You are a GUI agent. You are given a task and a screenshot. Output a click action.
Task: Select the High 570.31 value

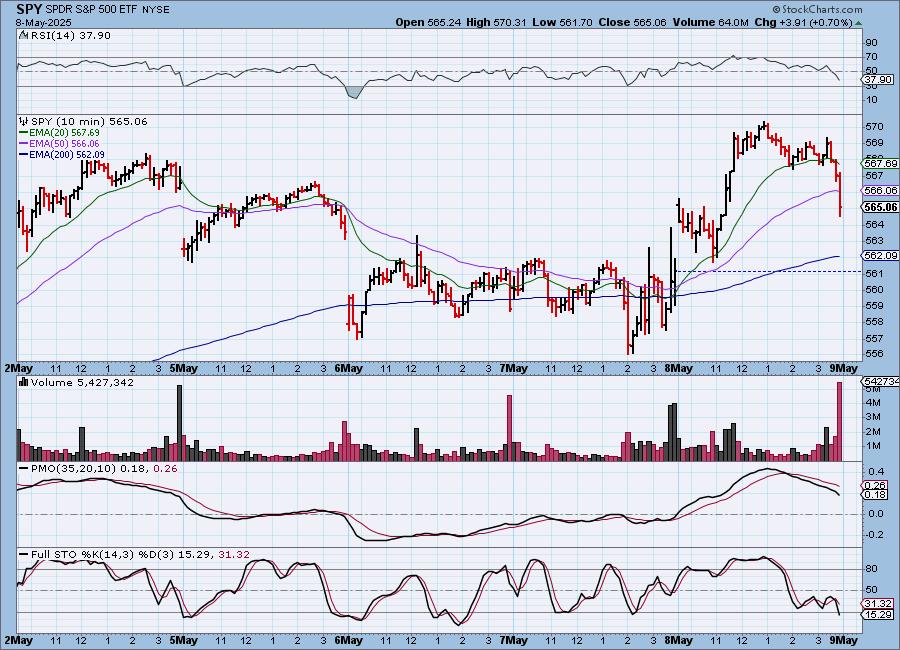point(496,22)
